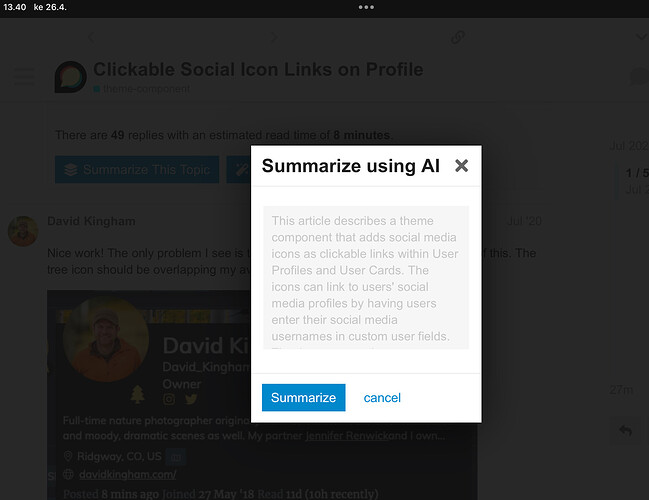
Task: Open the hamburger menu icon
Action: point(24,77)
